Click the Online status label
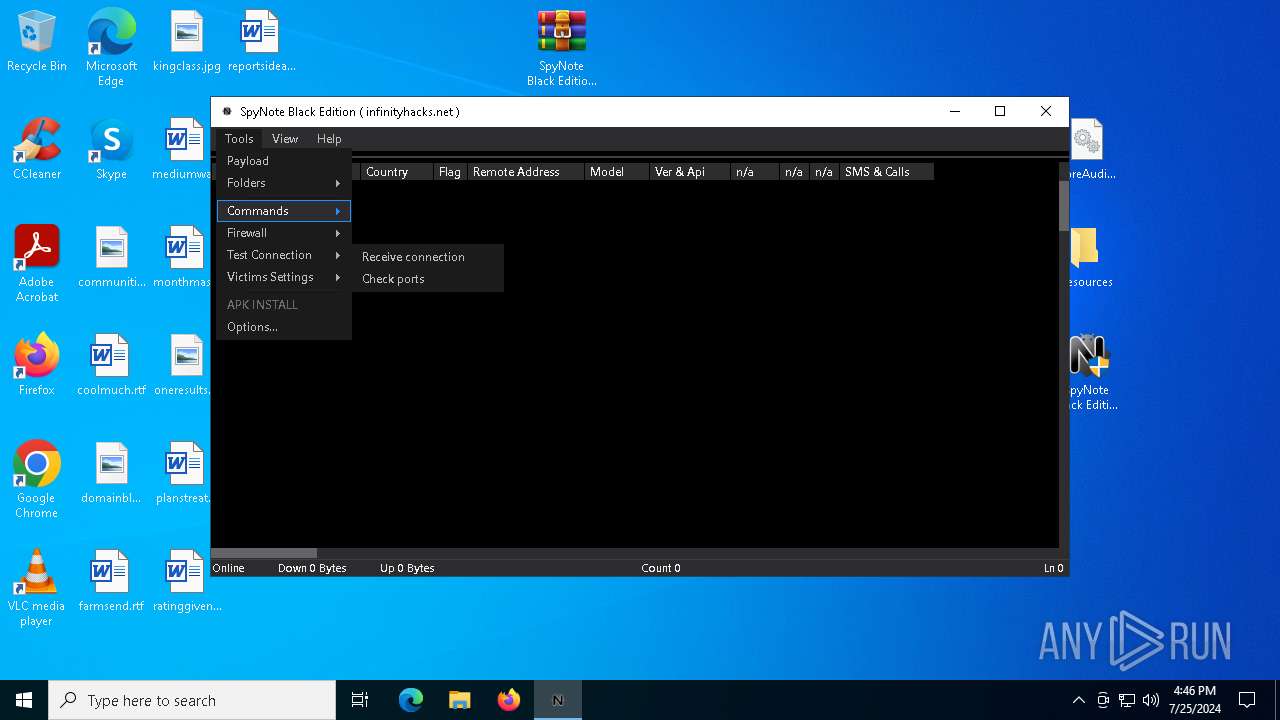 [228, 568]
